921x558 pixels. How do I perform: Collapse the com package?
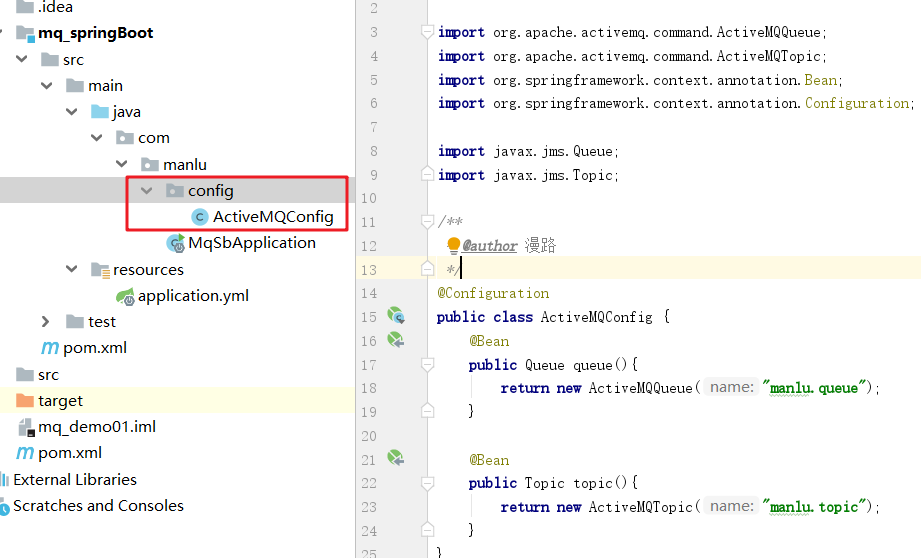(x=97, y=138)
